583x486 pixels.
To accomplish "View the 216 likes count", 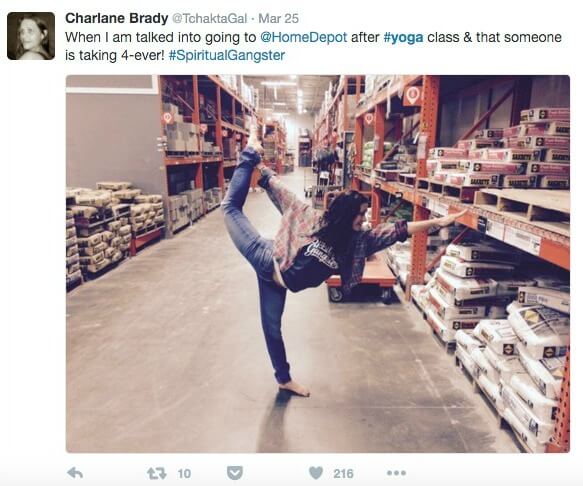I will point(343,473).
